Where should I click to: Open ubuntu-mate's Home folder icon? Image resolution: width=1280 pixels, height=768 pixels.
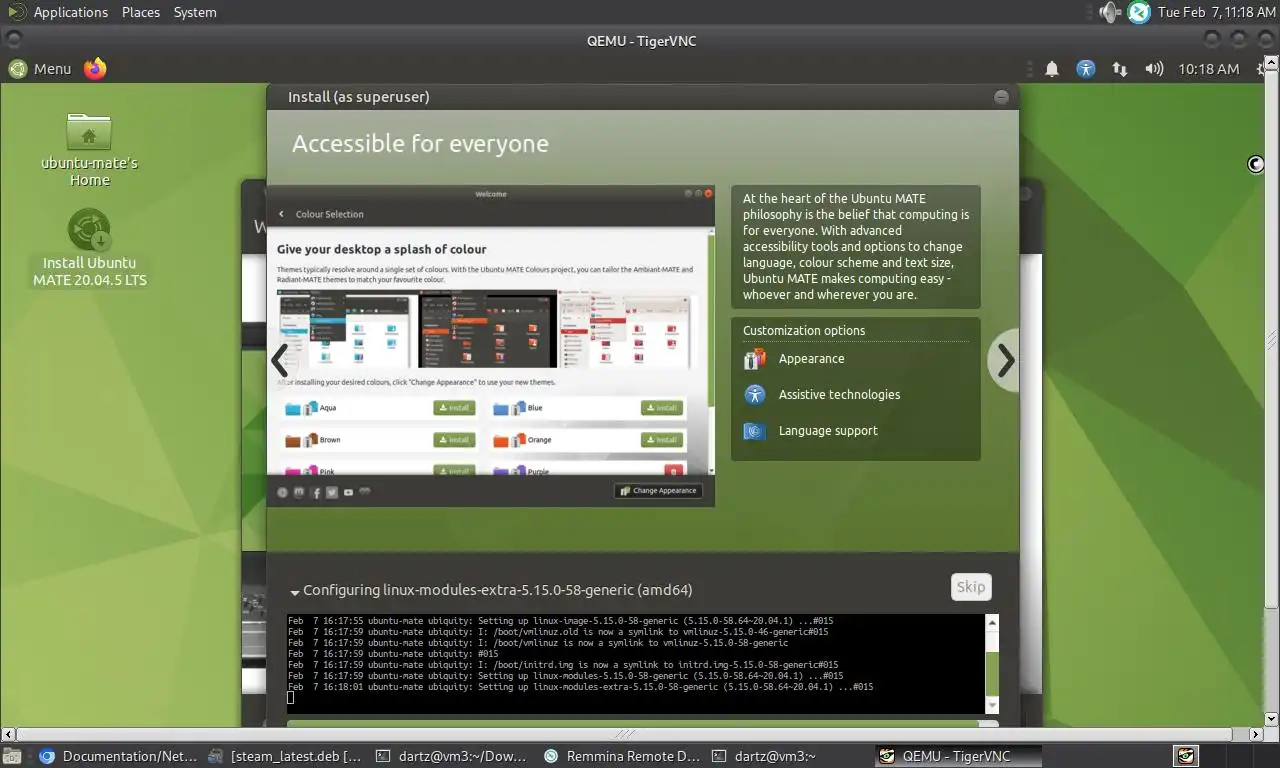(x=89, y=150)
